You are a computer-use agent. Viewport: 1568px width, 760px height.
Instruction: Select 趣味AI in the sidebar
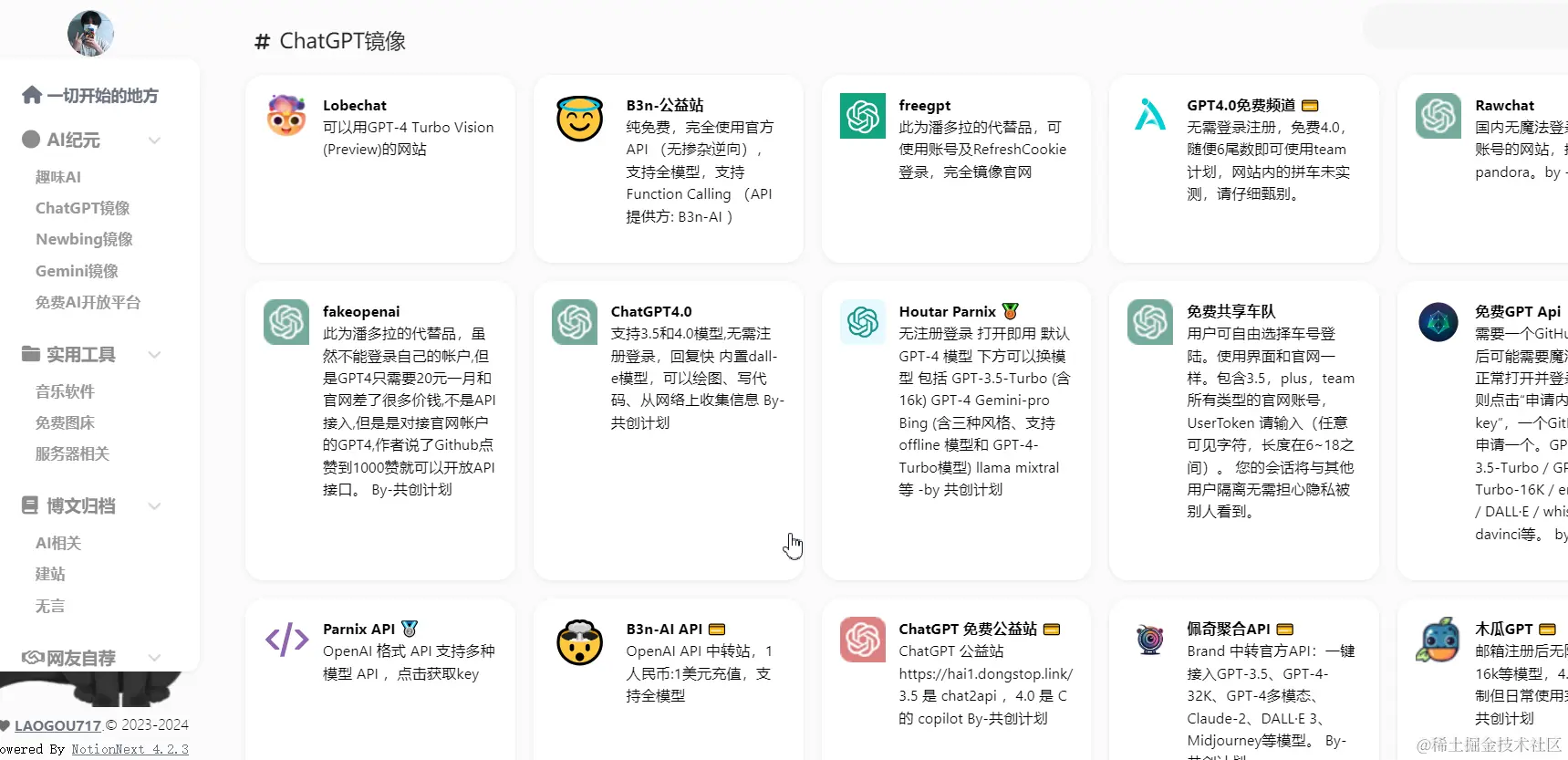pos(58,177)
